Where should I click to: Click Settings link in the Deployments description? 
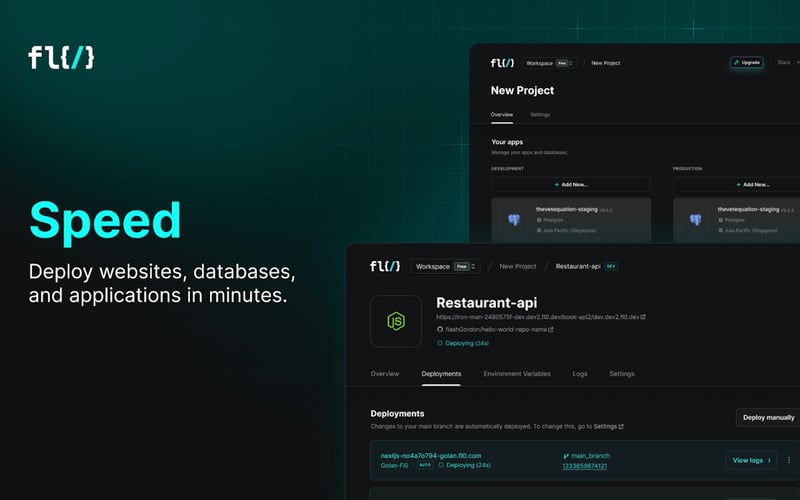coord(608,427)
